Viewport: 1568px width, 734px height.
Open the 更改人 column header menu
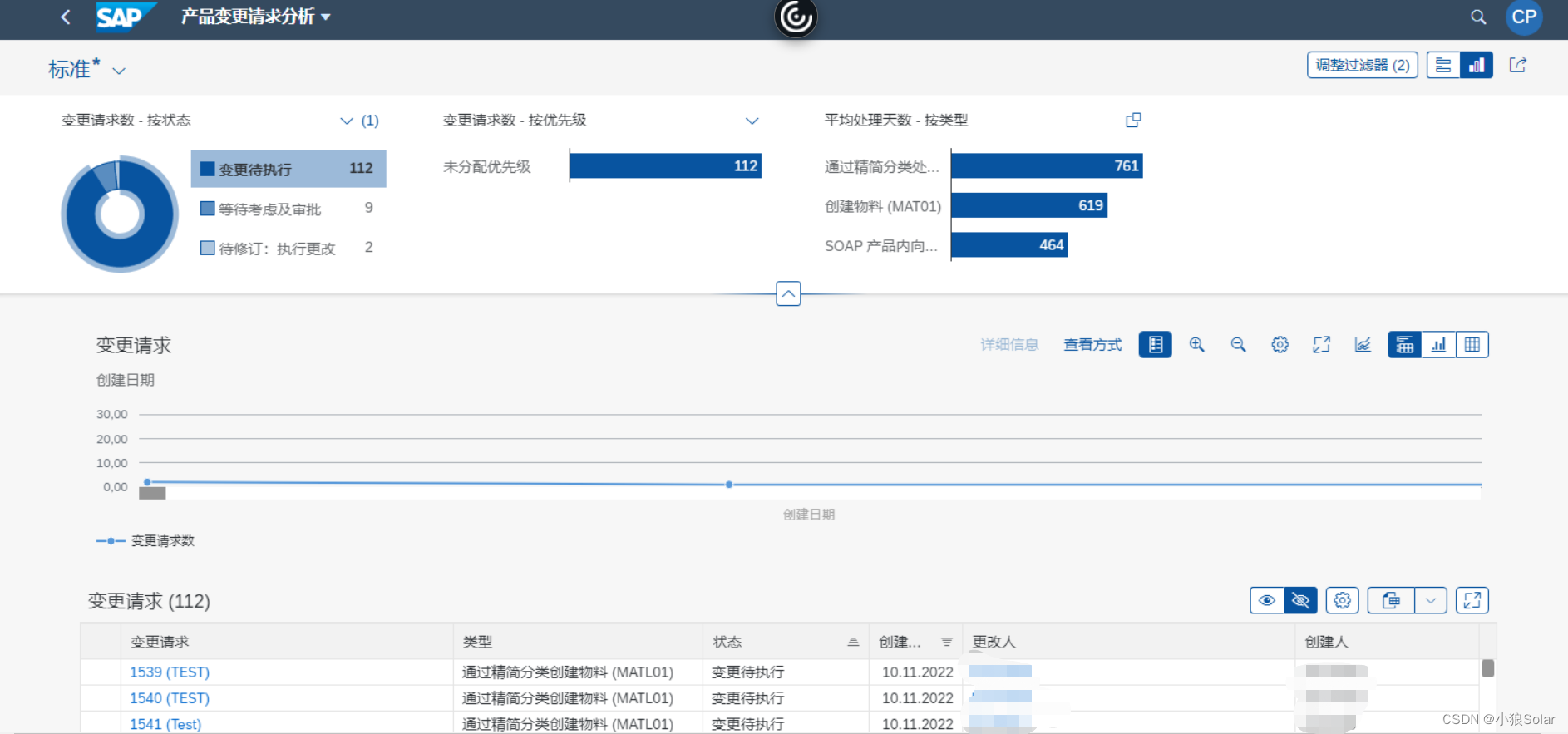(x=1128, y=643)
